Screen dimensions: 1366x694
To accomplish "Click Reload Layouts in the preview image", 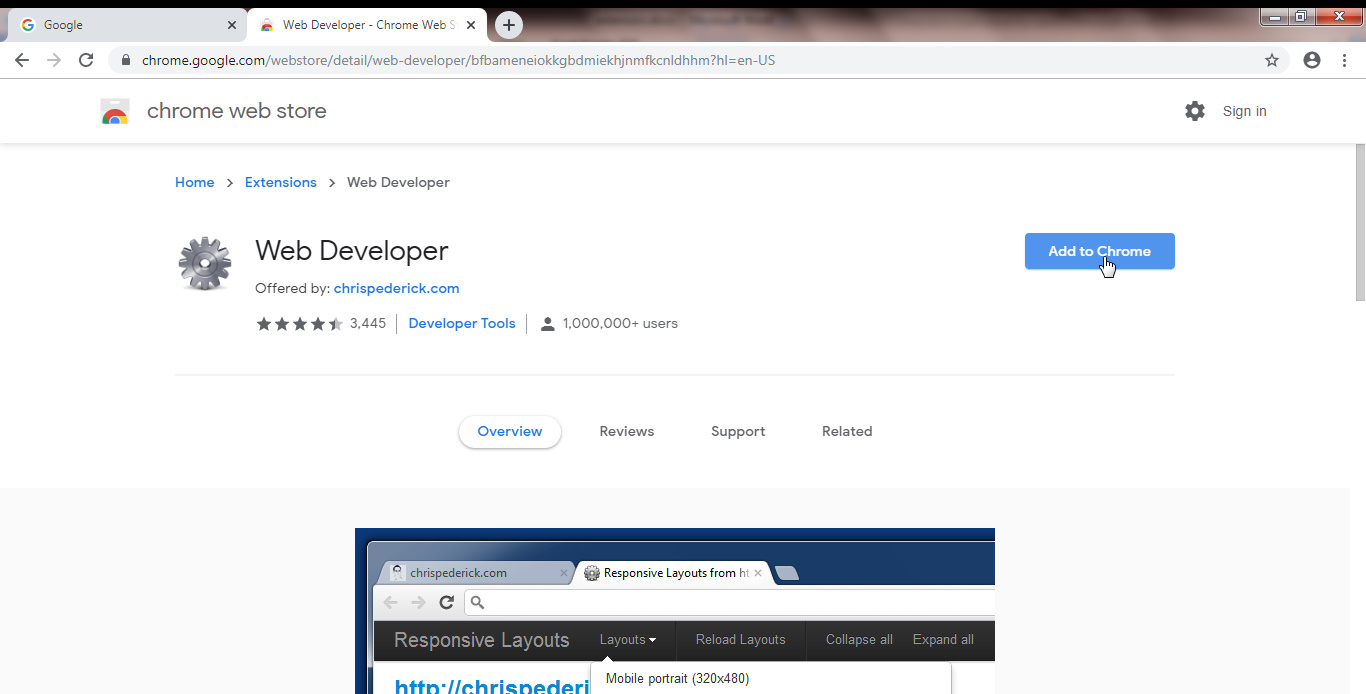I will point(741,640).
